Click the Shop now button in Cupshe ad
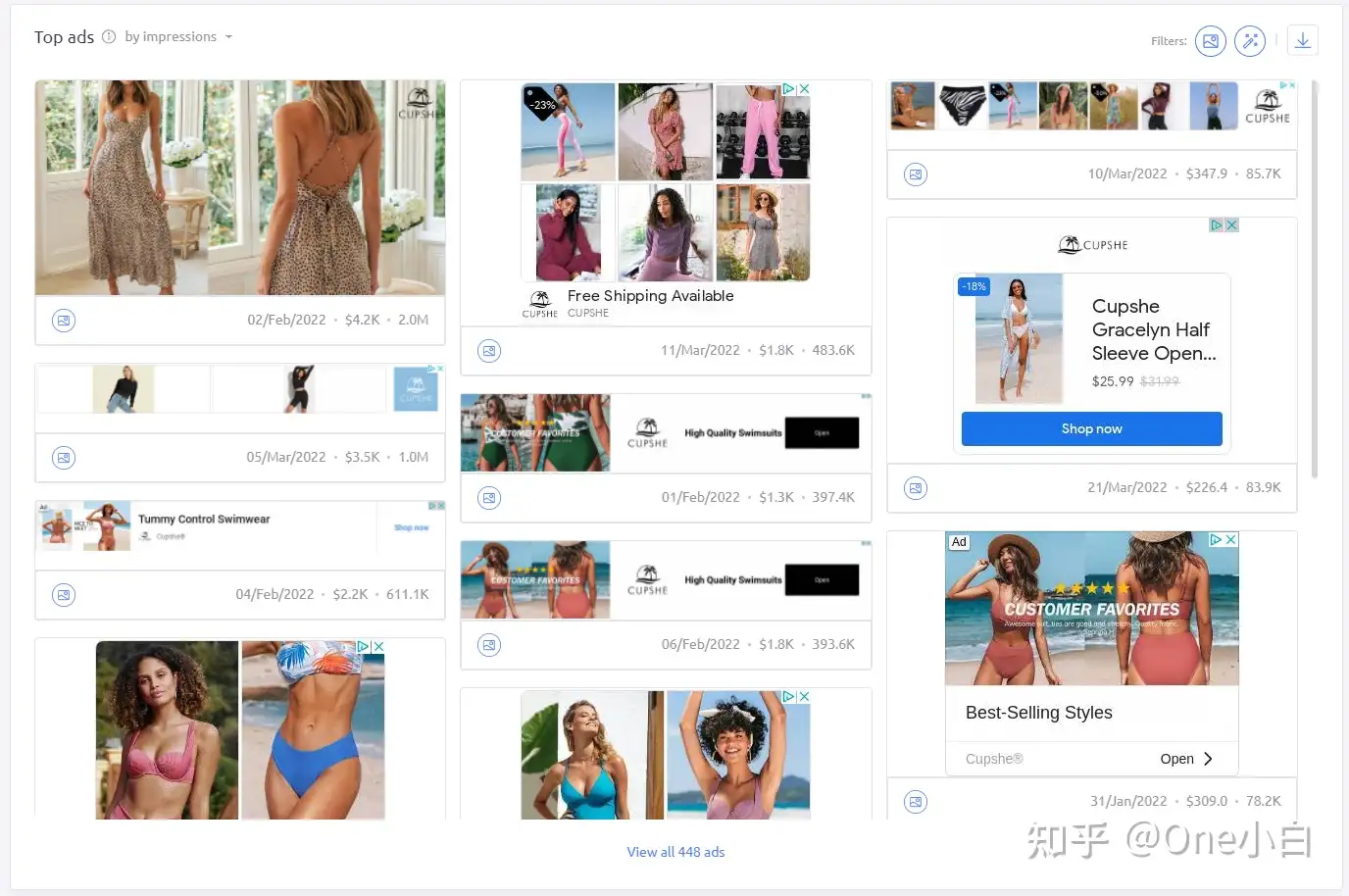The image size is (1349, 896). point(1092,429)
